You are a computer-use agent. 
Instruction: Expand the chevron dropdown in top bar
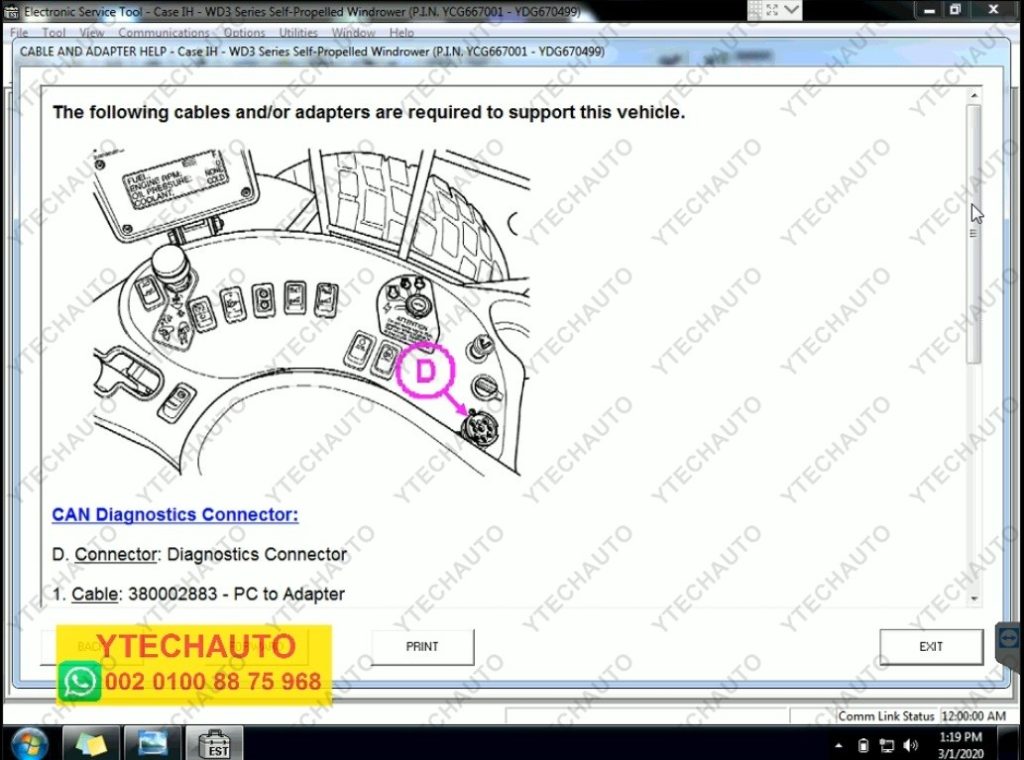791,10
